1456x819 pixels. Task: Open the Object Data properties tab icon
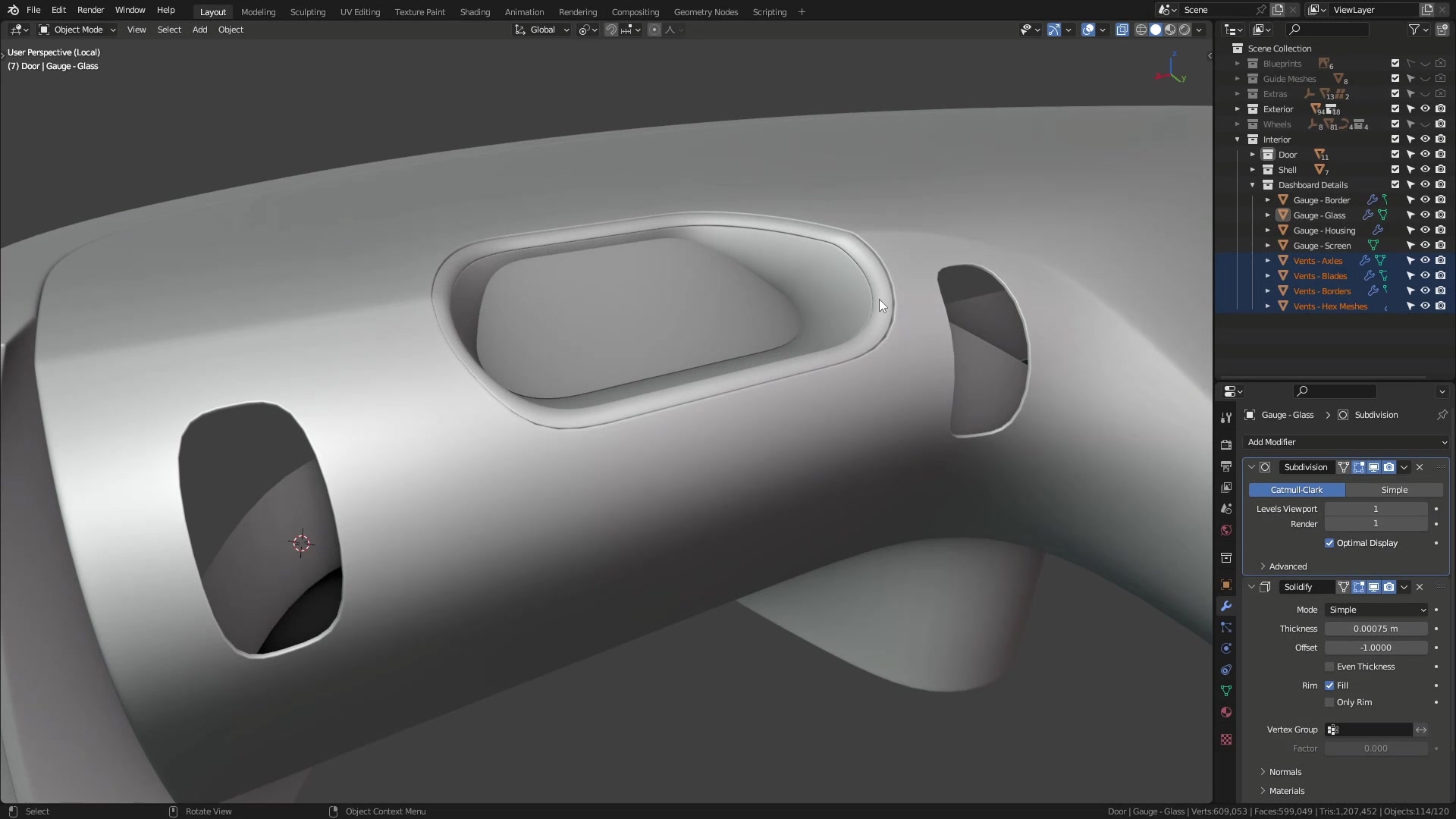point(1225,691)
